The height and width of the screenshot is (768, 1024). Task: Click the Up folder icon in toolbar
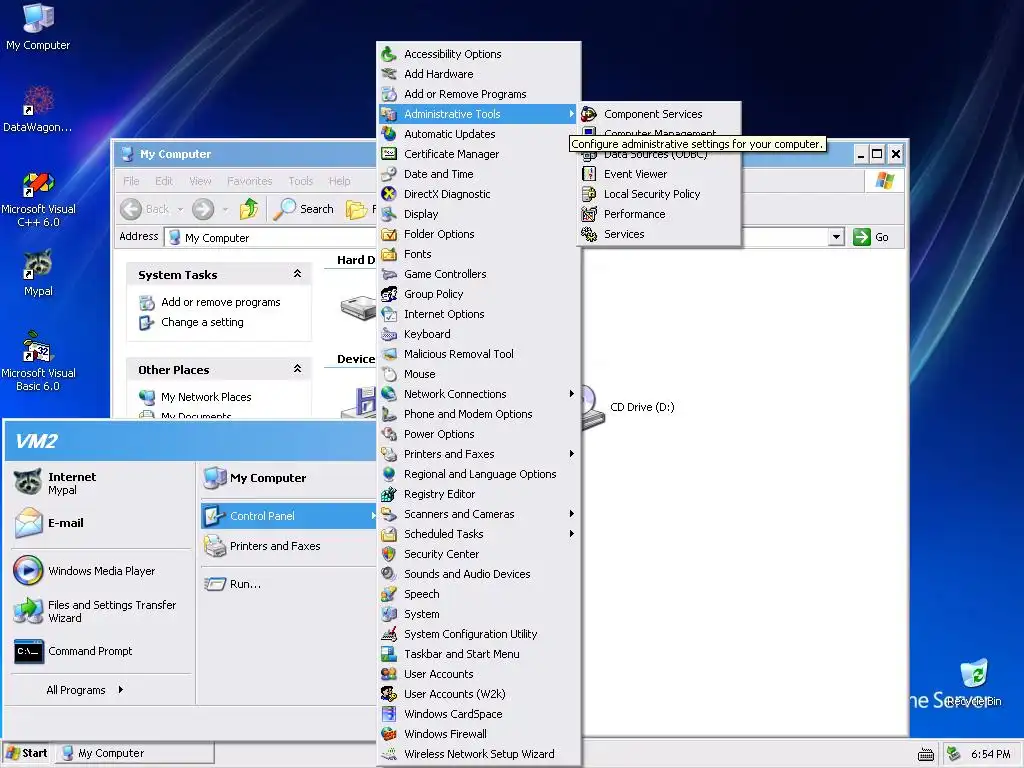(x=249, y=209)
